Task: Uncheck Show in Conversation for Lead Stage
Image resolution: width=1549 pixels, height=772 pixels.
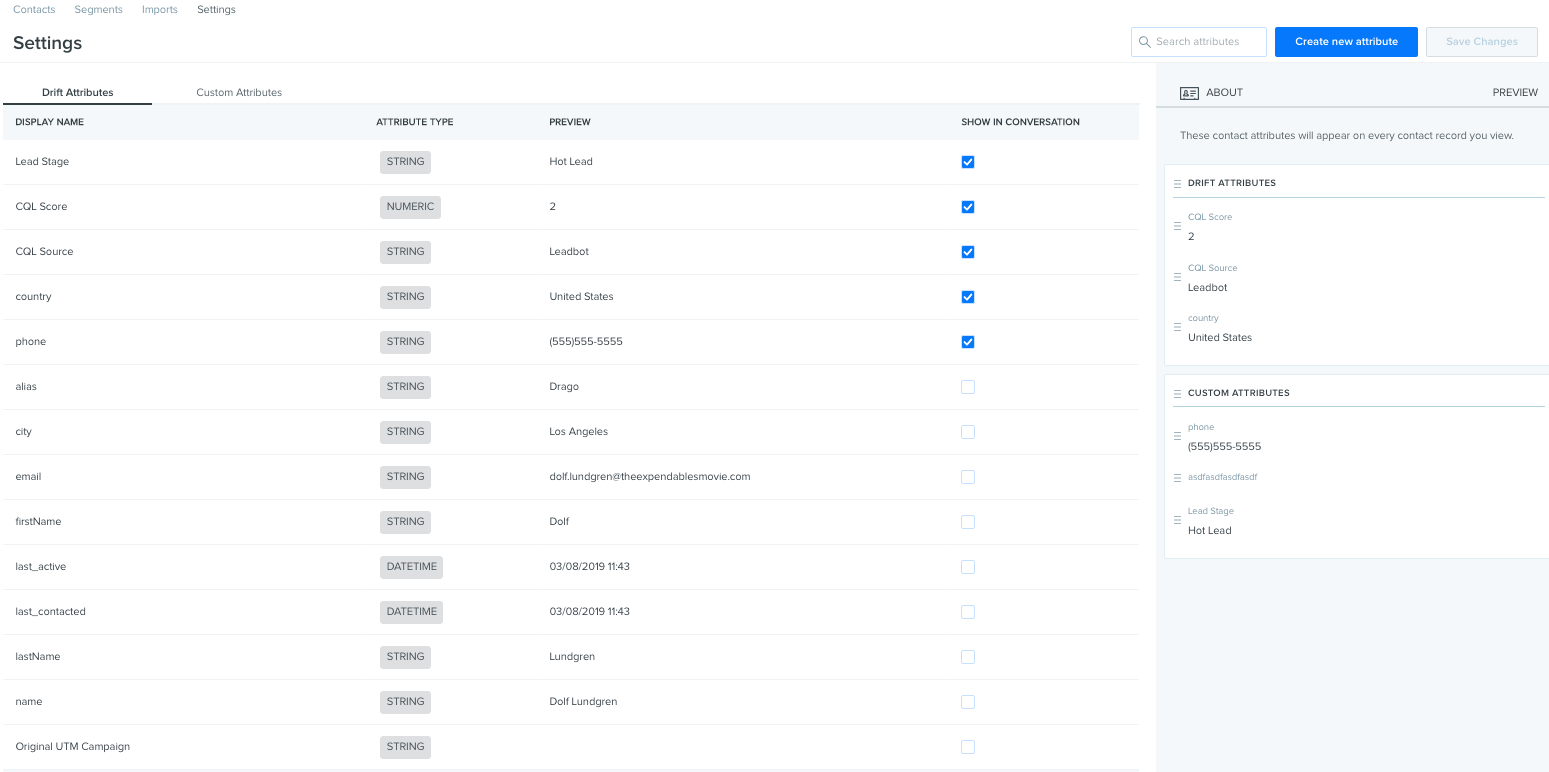Action: [967, 162]
